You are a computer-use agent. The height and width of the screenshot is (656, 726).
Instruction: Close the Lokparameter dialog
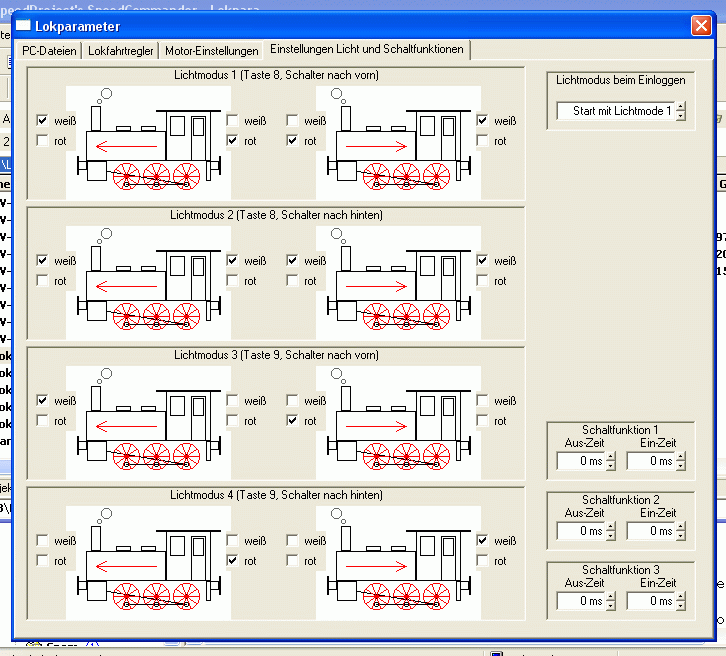coord(701,25)
